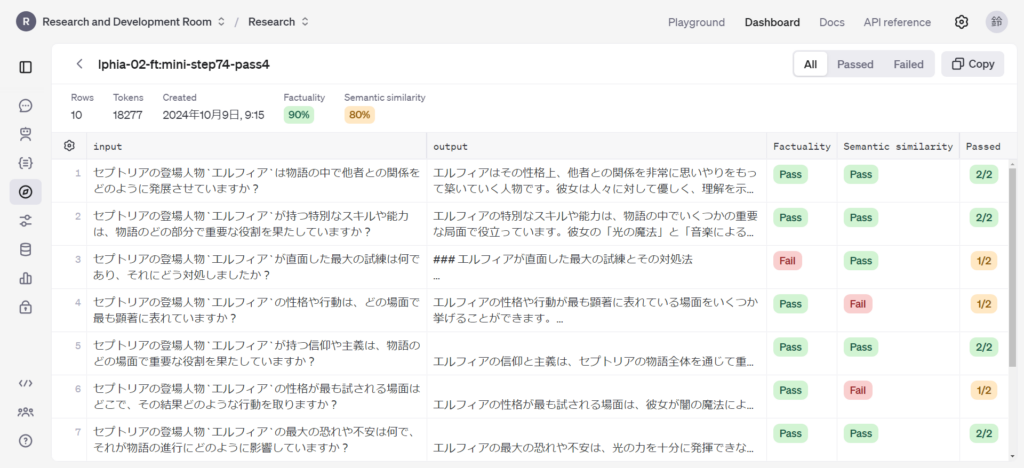Open the Fine-tuning sliders icon
The width and height of the screenshot is (1024, 468).
coord(25,221)
